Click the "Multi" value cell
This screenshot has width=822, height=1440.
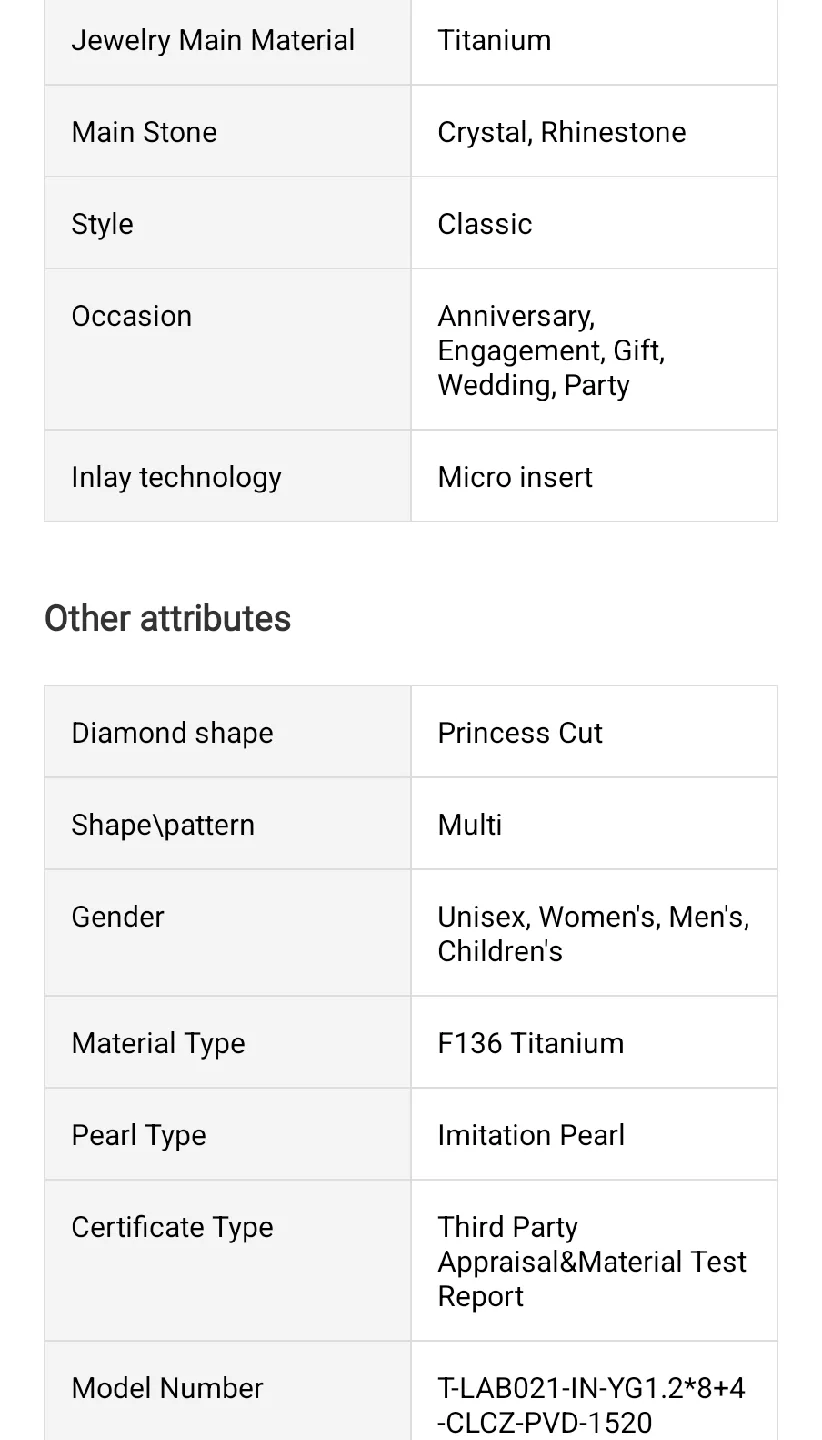(469, 825)
